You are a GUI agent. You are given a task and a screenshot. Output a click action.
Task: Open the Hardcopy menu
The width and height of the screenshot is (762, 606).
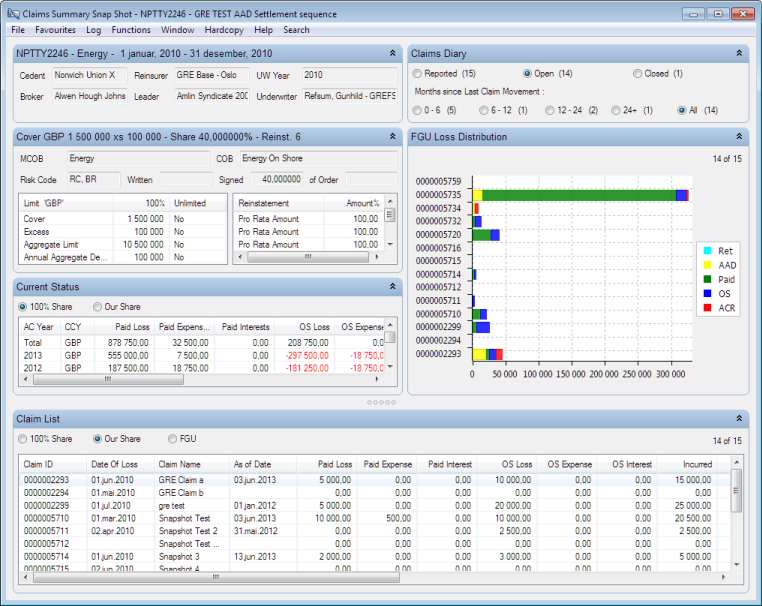[224, 30]
